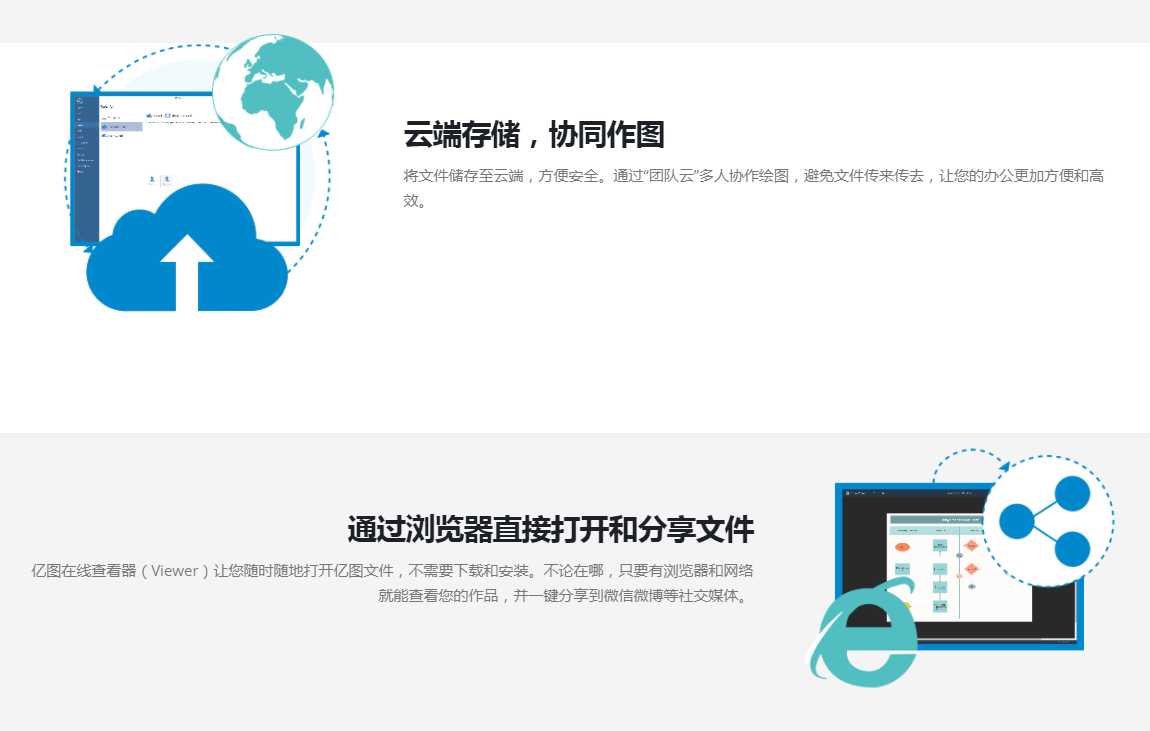1150x731 pixels.
Task: Click the teal globe icon
Action: pyautogui.click(x=273, y=91)
